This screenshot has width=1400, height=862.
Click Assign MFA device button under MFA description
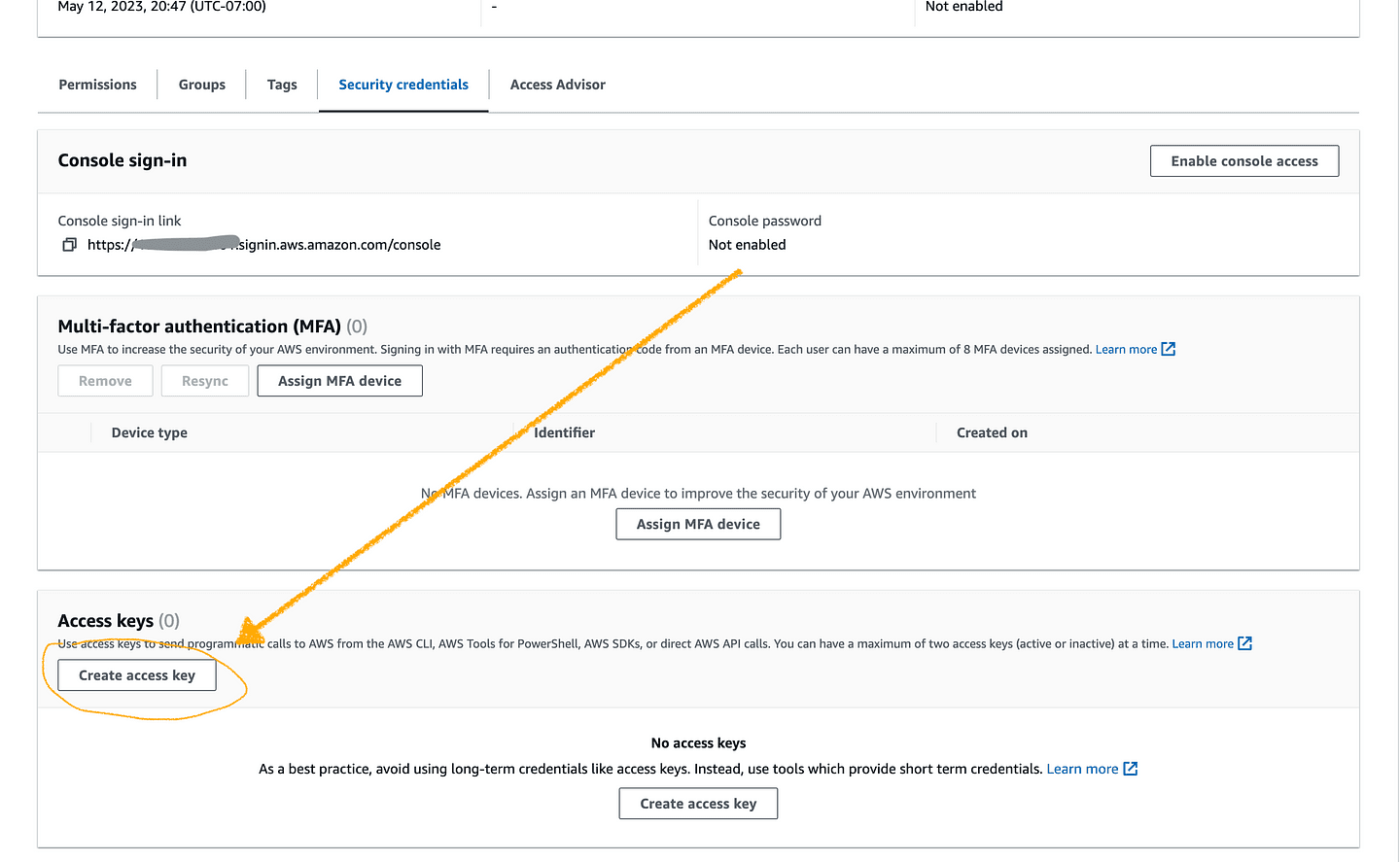(x=339, y=381)
